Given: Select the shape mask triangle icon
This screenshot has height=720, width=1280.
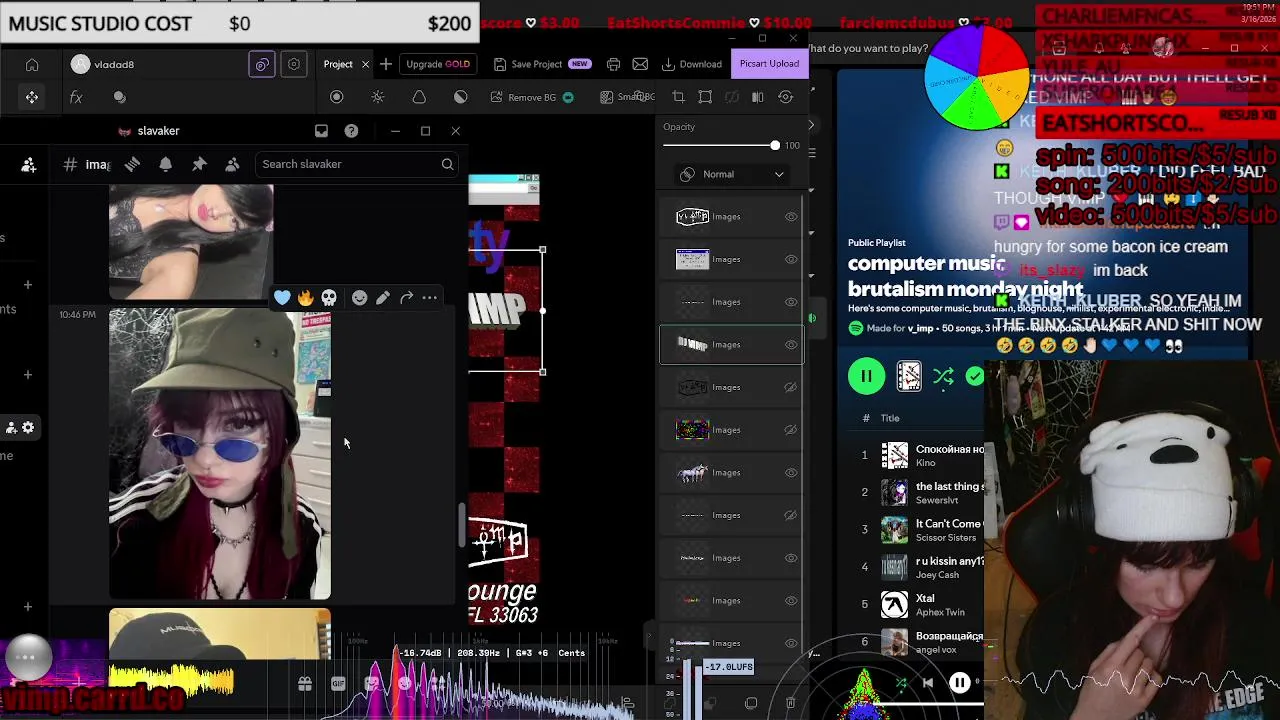Looking at the screenshot, I should (x=419, y=97).
